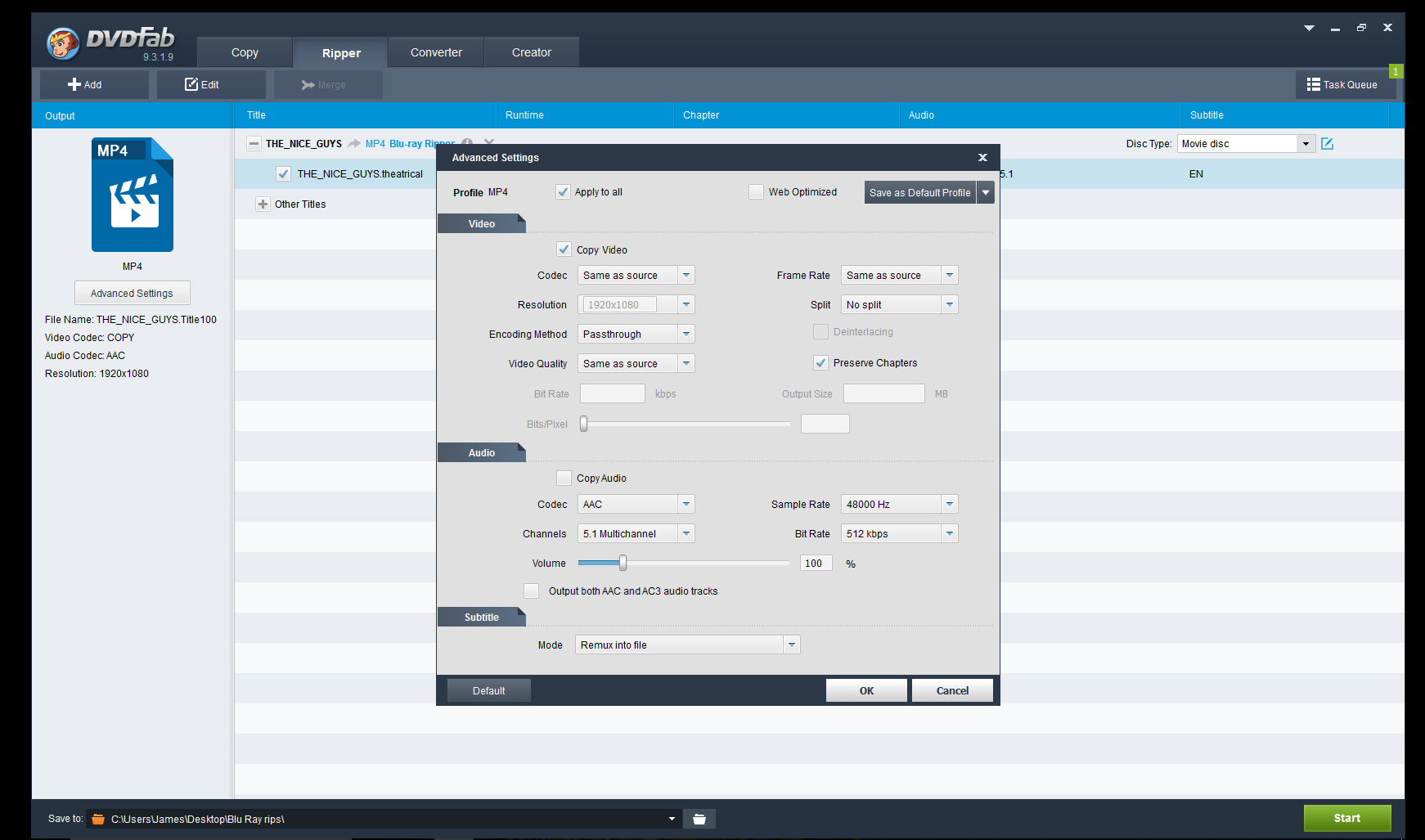
Task: Toggle the Deinterlacing checkbox
Action: tap(820, 332)
